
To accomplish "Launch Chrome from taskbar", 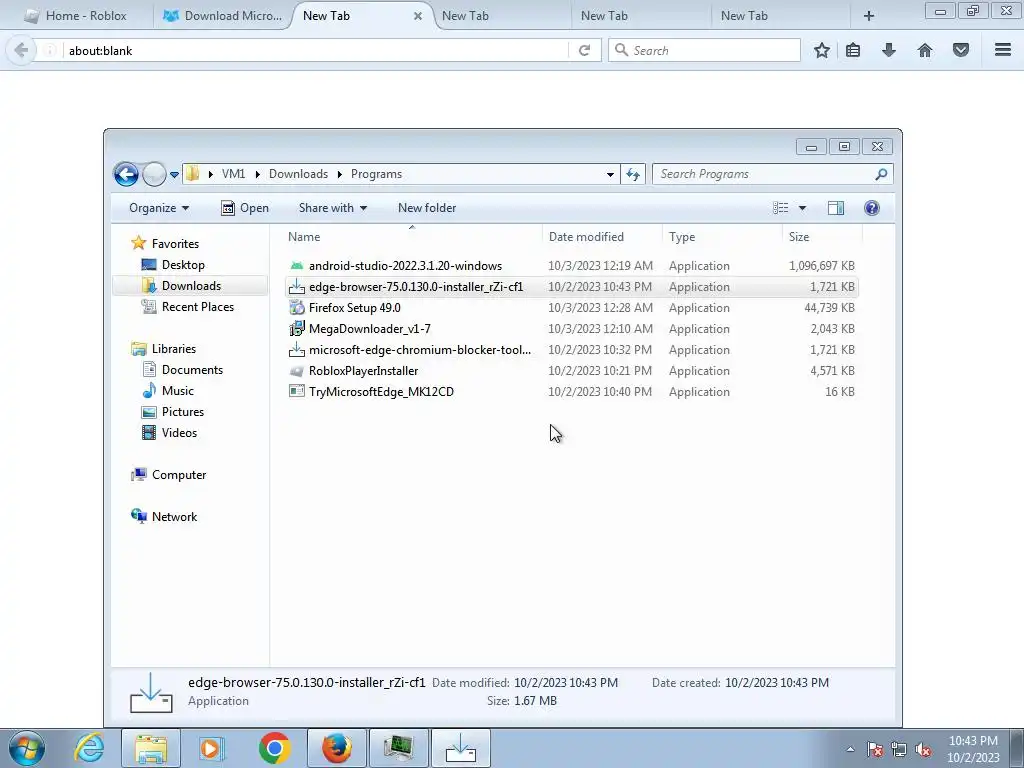I will (x=274, y=748).
